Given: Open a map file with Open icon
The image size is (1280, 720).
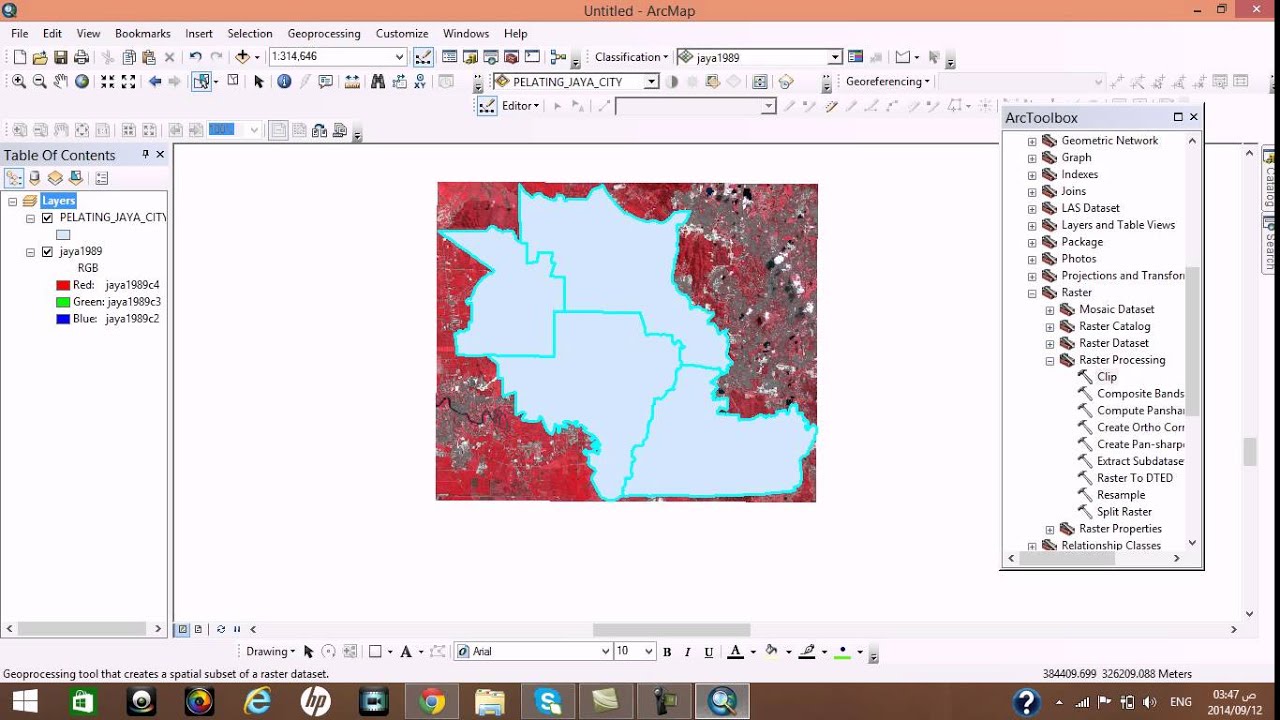Looking at the screenshot, I should [40, 57].
